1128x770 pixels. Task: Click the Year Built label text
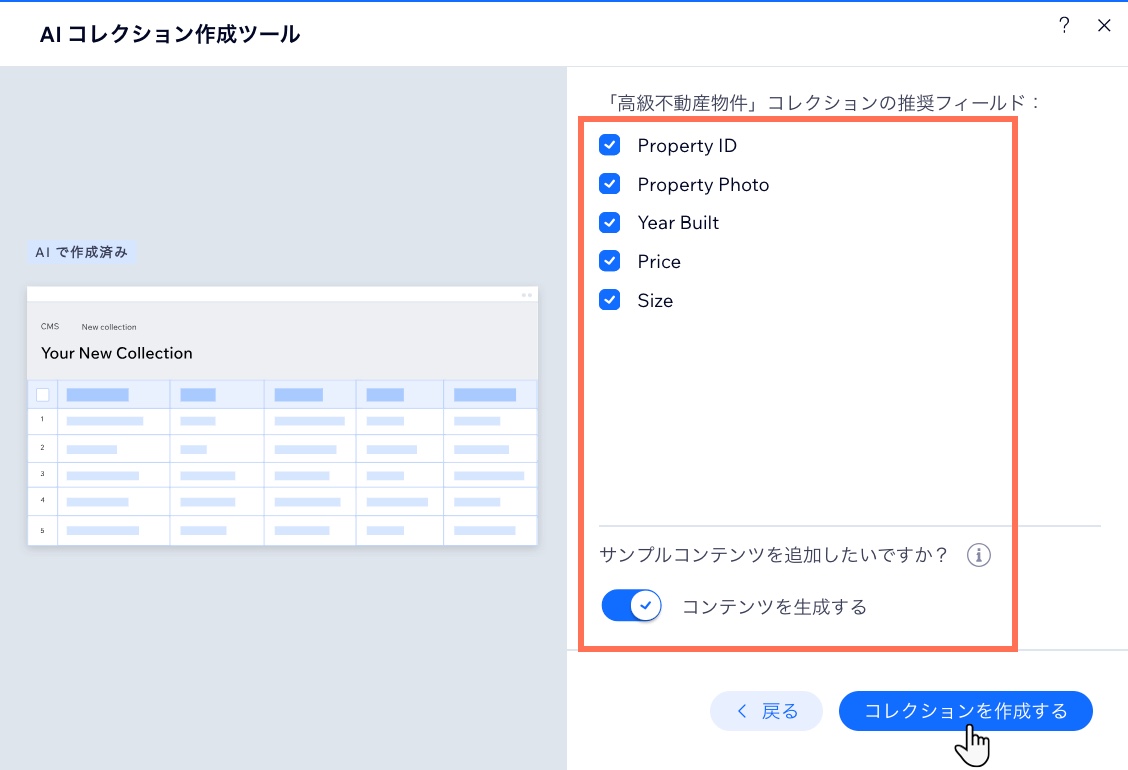678,223
